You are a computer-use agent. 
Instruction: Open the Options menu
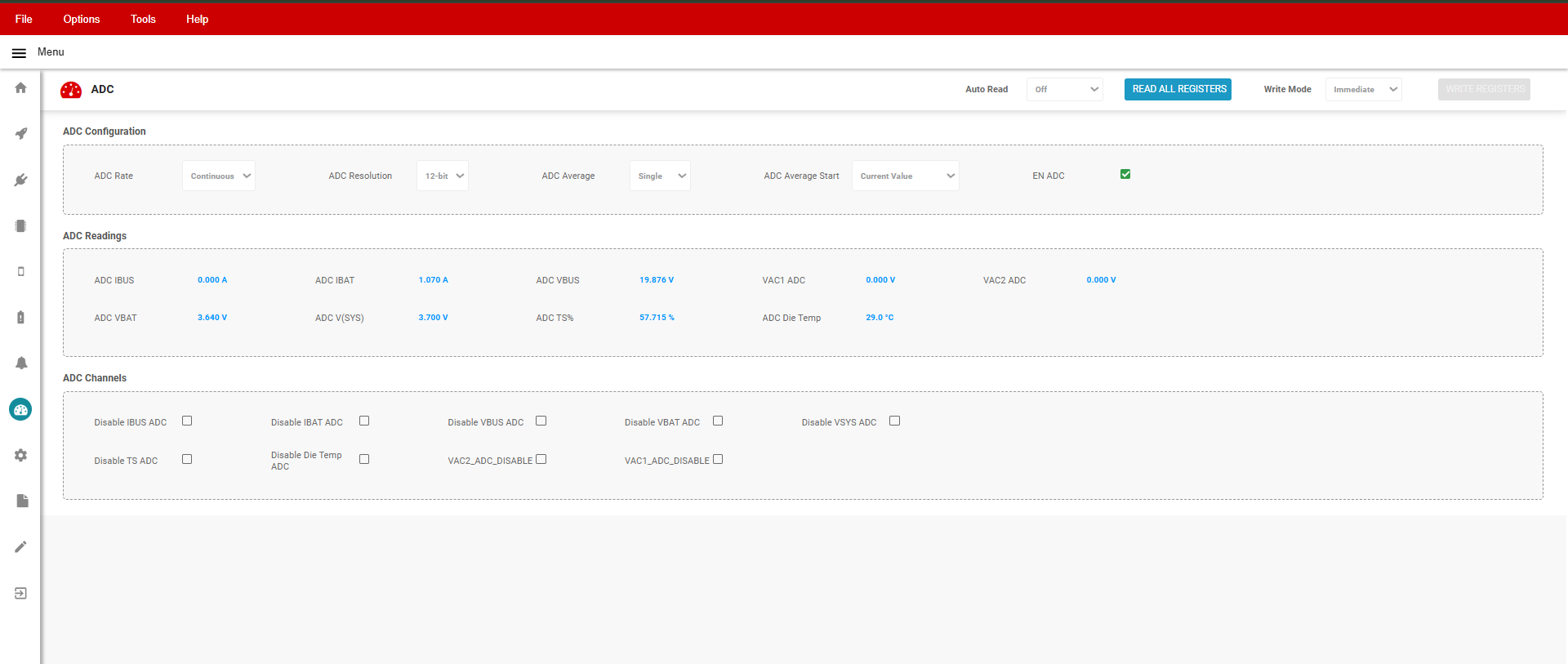pyautogui.click(x=82, y=19)
